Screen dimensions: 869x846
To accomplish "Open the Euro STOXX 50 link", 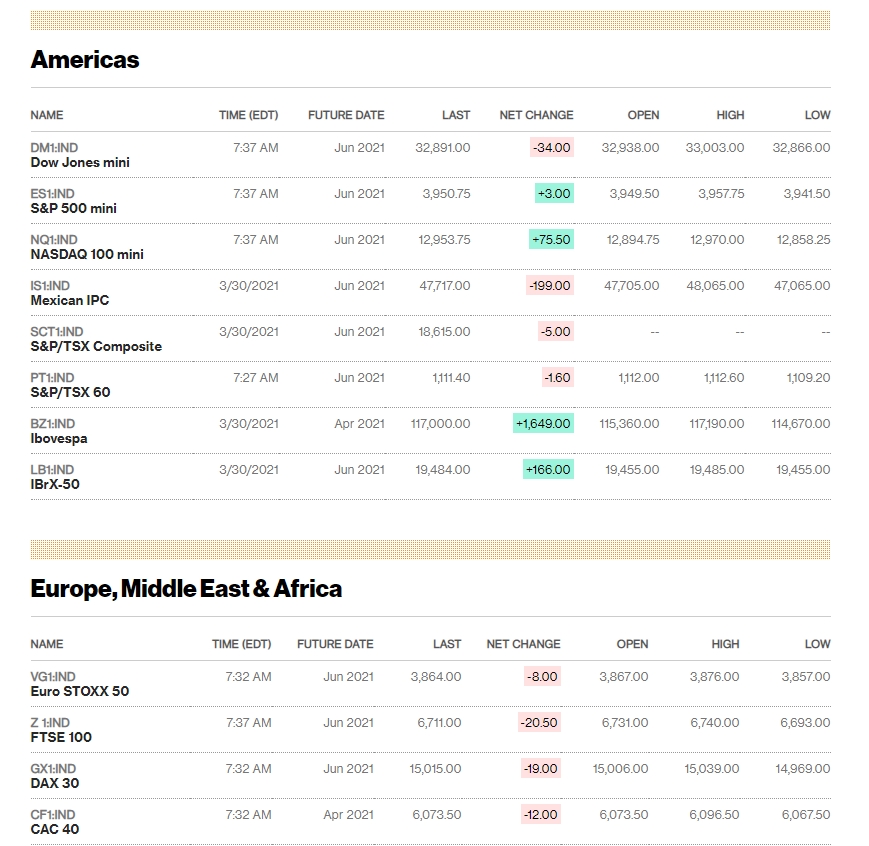I will [x=80, y=691].
